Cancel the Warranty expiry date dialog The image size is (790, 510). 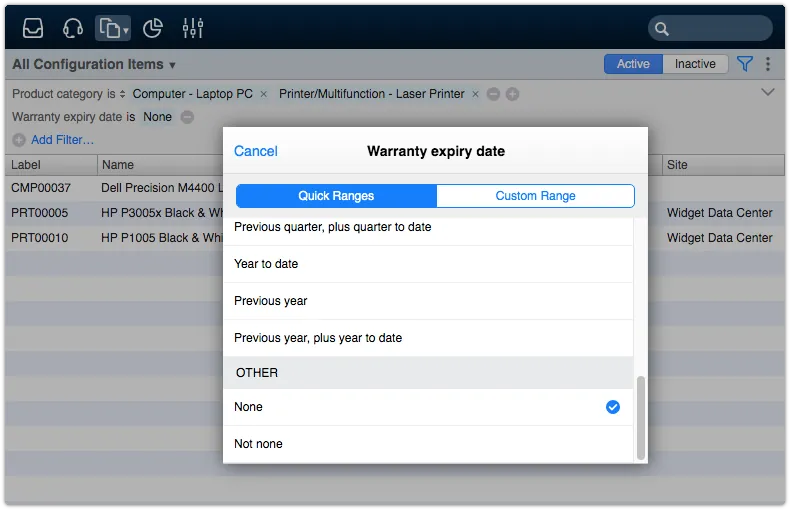pos(256,151)
